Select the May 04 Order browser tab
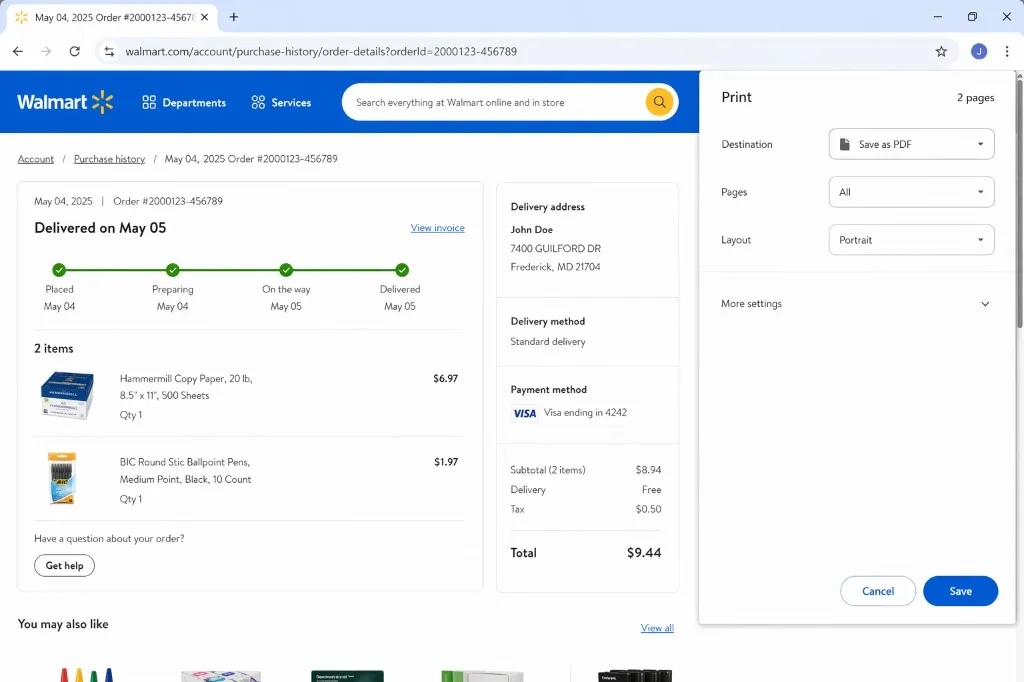 (110, 17)
